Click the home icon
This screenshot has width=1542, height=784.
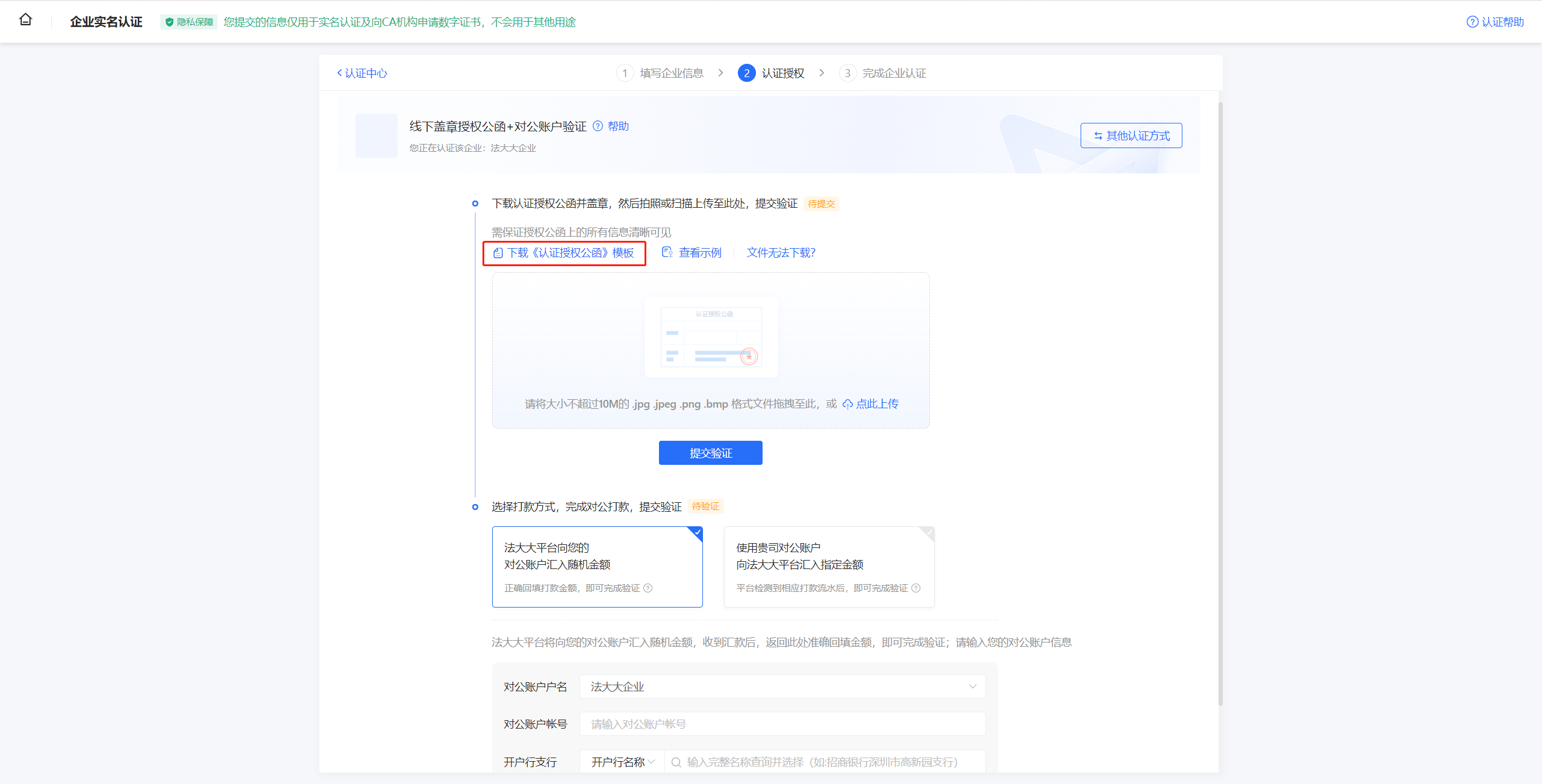click(x=25, y=20)
